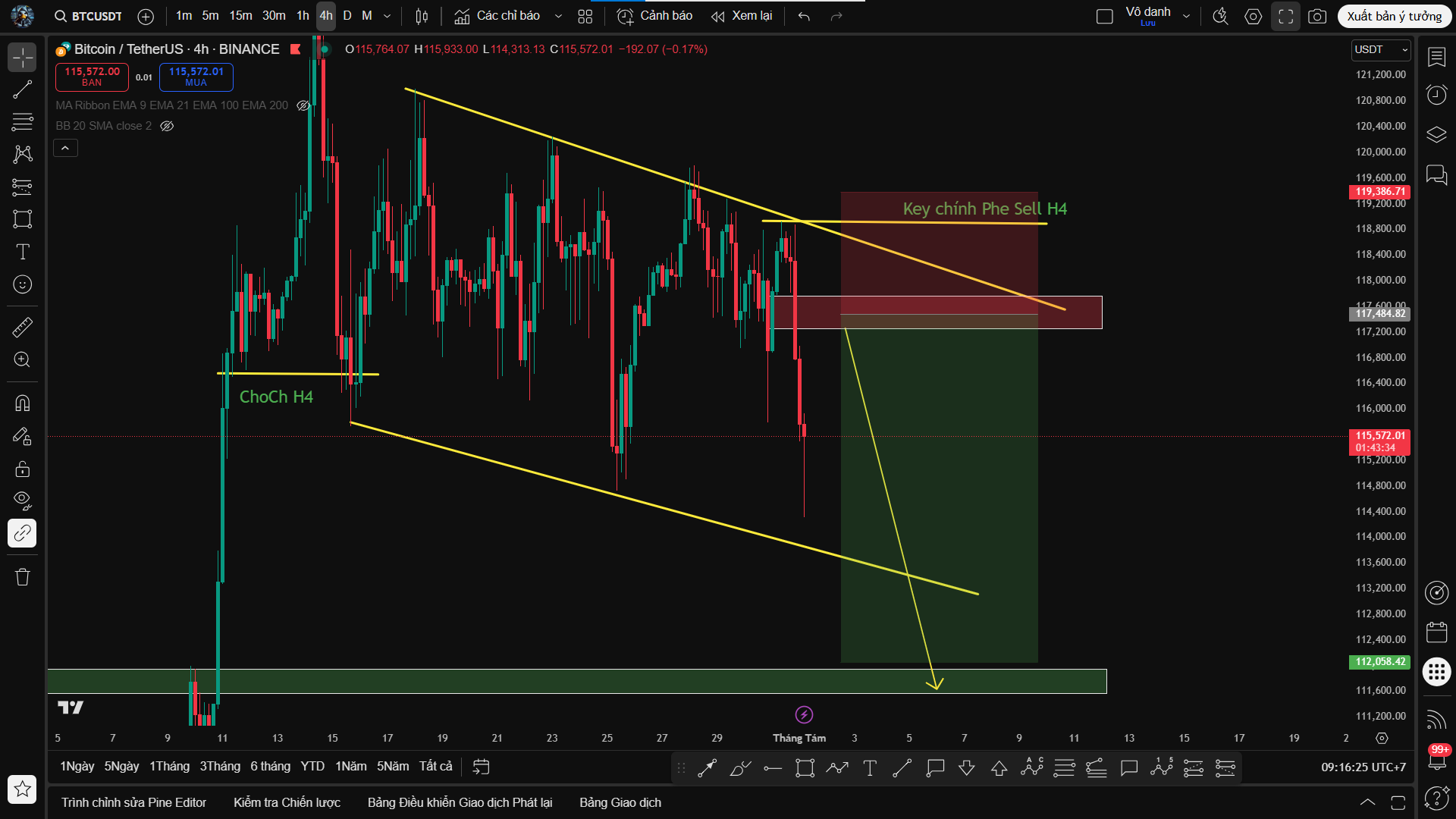The image size is (1456, 819).
Task: Click Xuất bản ý tưởng button
Action: [x=1394, y=16]
